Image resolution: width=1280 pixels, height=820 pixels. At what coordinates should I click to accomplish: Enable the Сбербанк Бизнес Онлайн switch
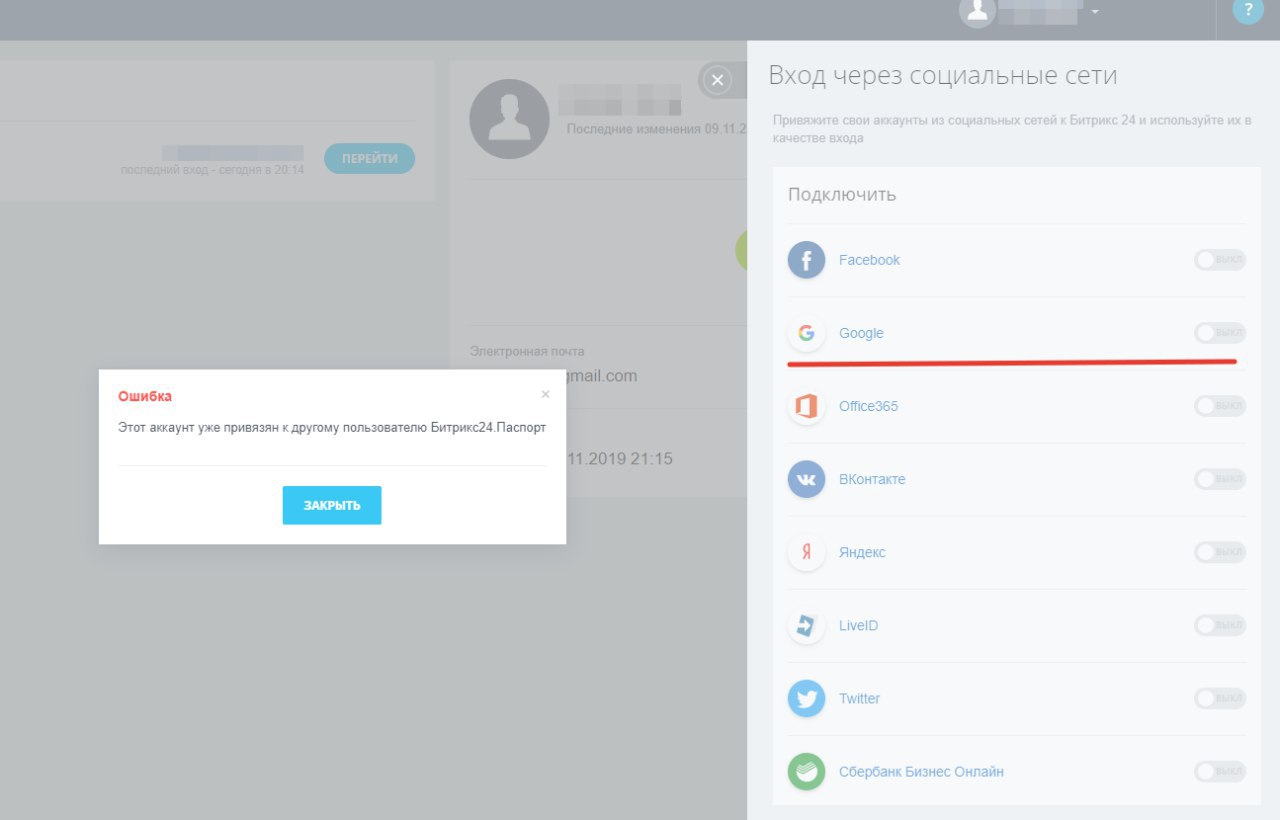click(1220, 772)
